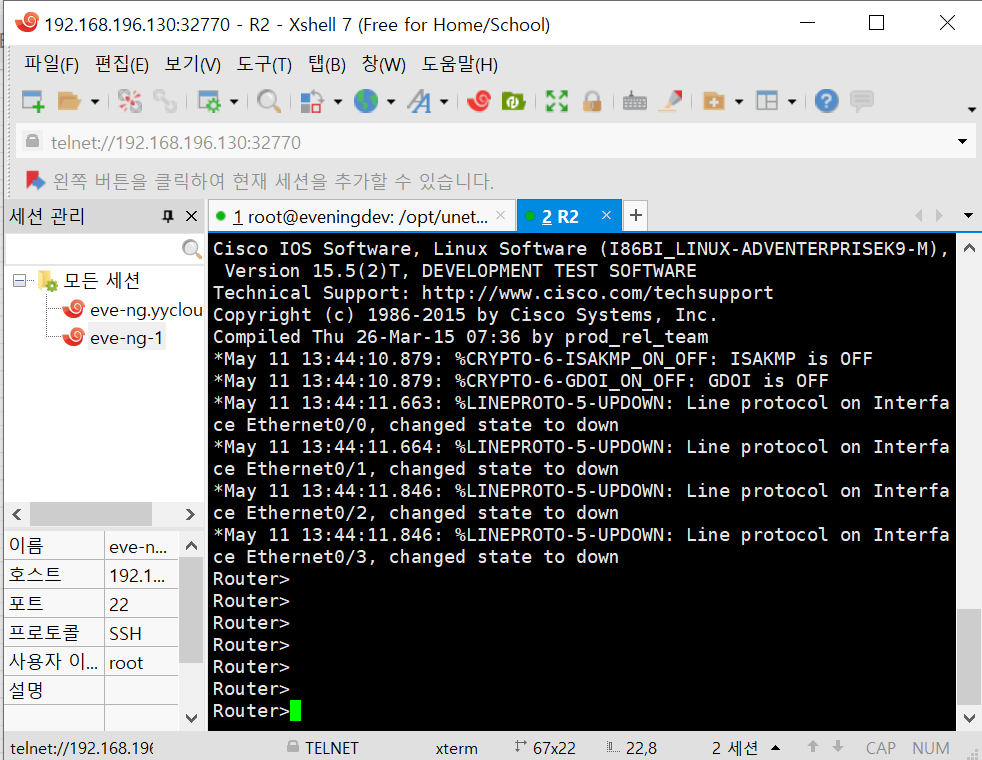Click the status bar up arrow icon
The image size is (982, 760).
click(813, 746)
